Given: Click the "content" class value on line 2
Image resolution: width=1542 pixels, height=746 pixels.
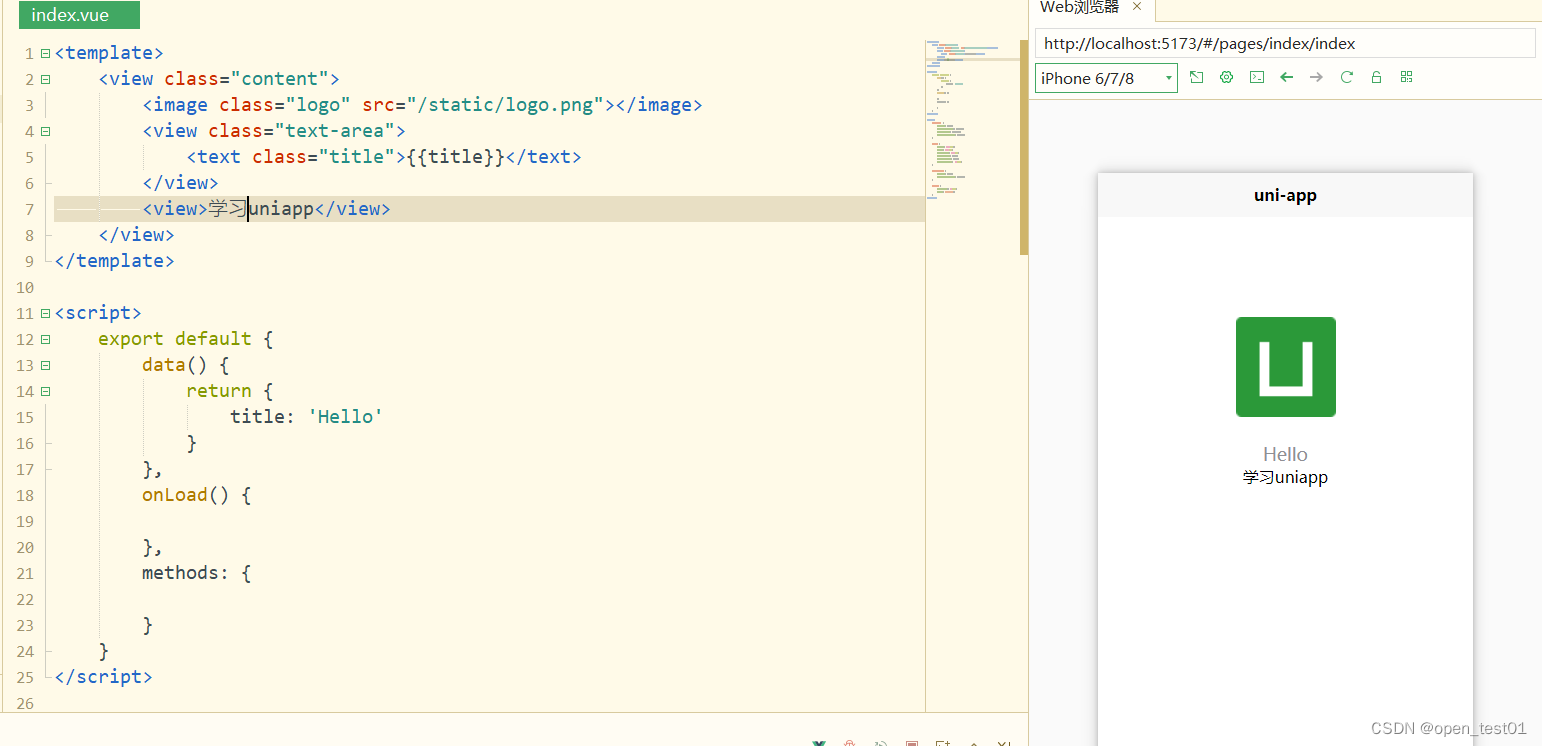Looking at the screenshot, I should [279, 79].
